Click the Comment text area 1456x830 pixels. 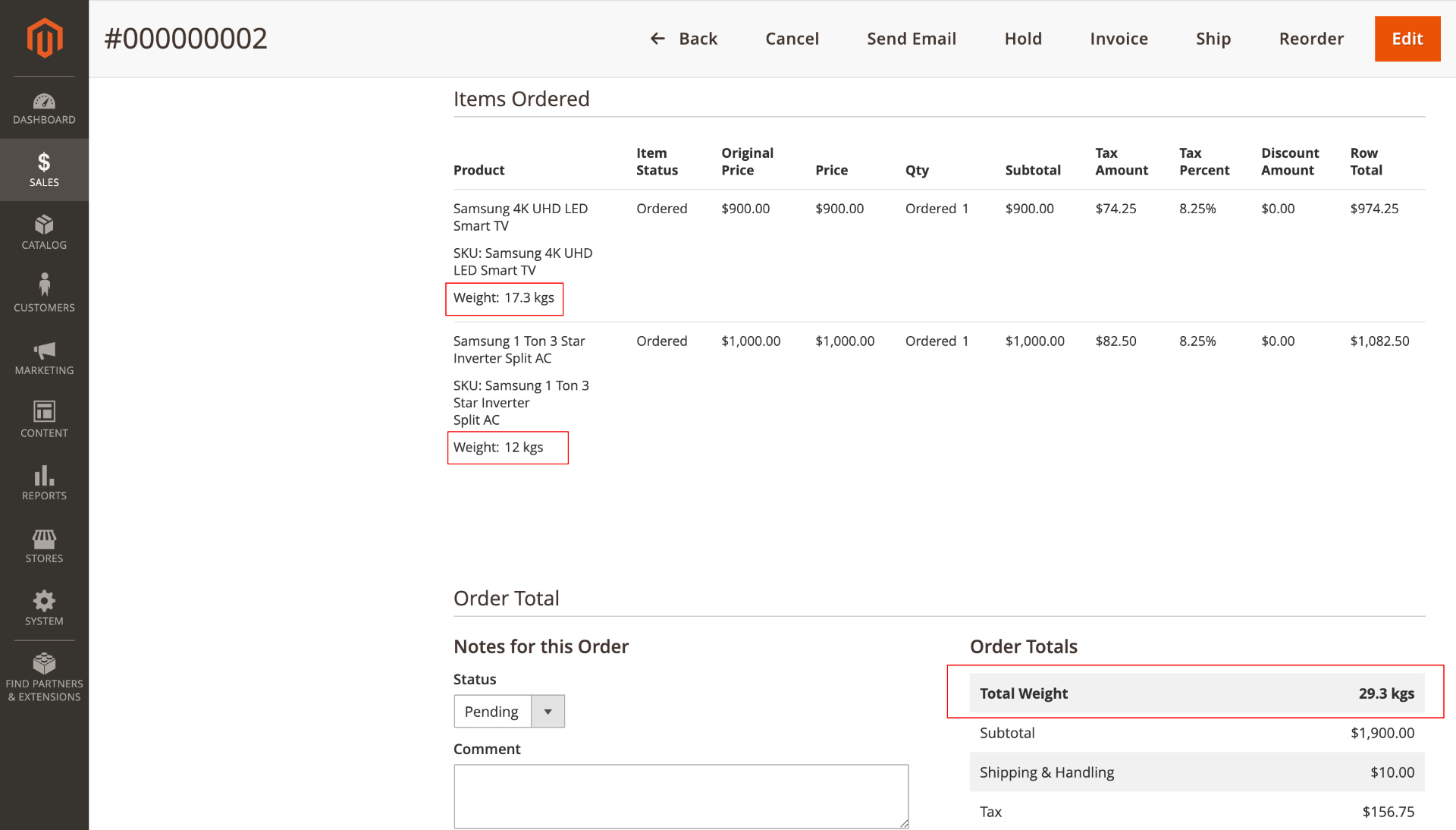pos(681,797)
